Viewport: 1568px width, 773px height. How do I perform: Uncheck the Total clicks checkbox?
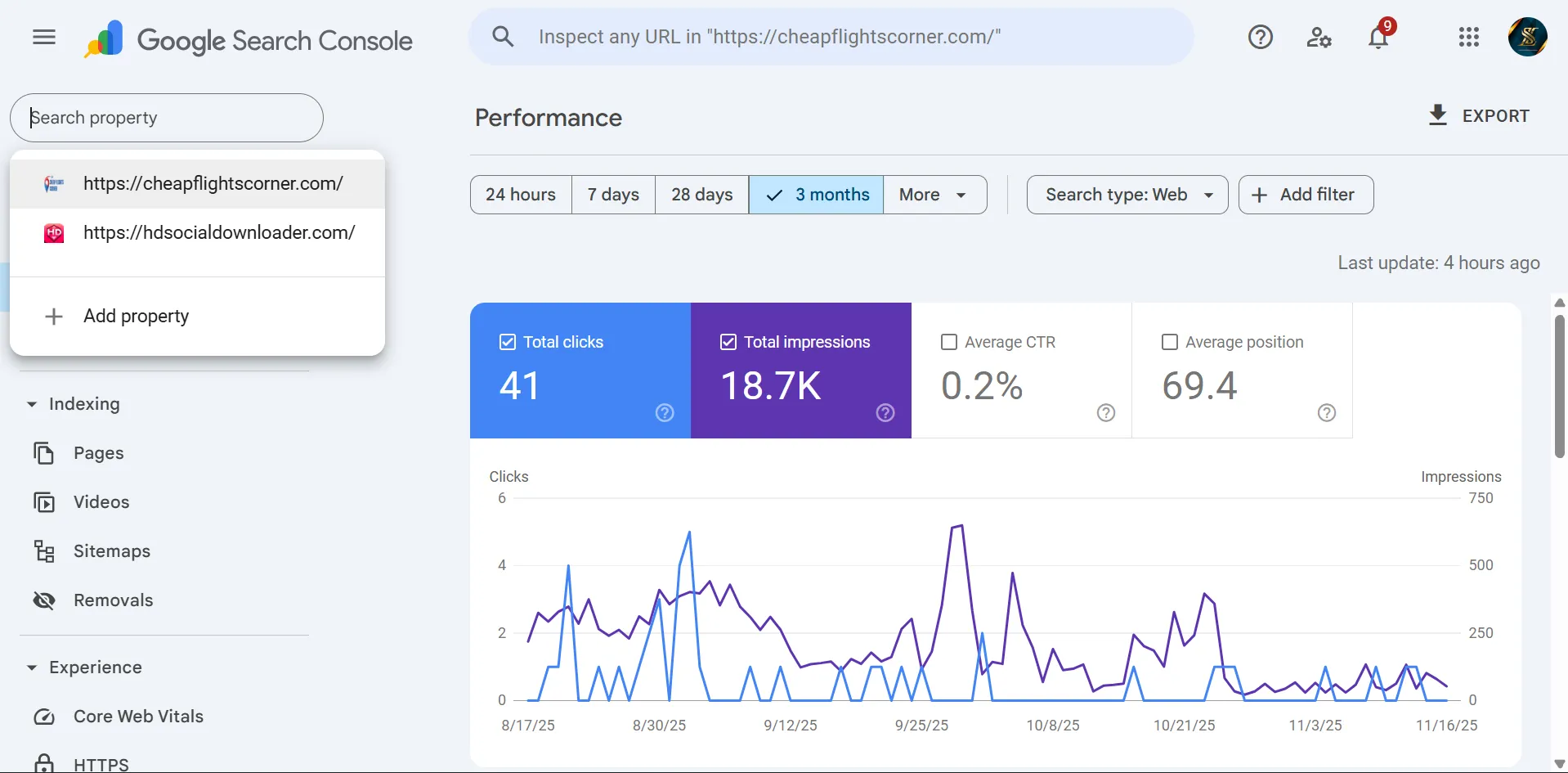[x=508, y=342]
